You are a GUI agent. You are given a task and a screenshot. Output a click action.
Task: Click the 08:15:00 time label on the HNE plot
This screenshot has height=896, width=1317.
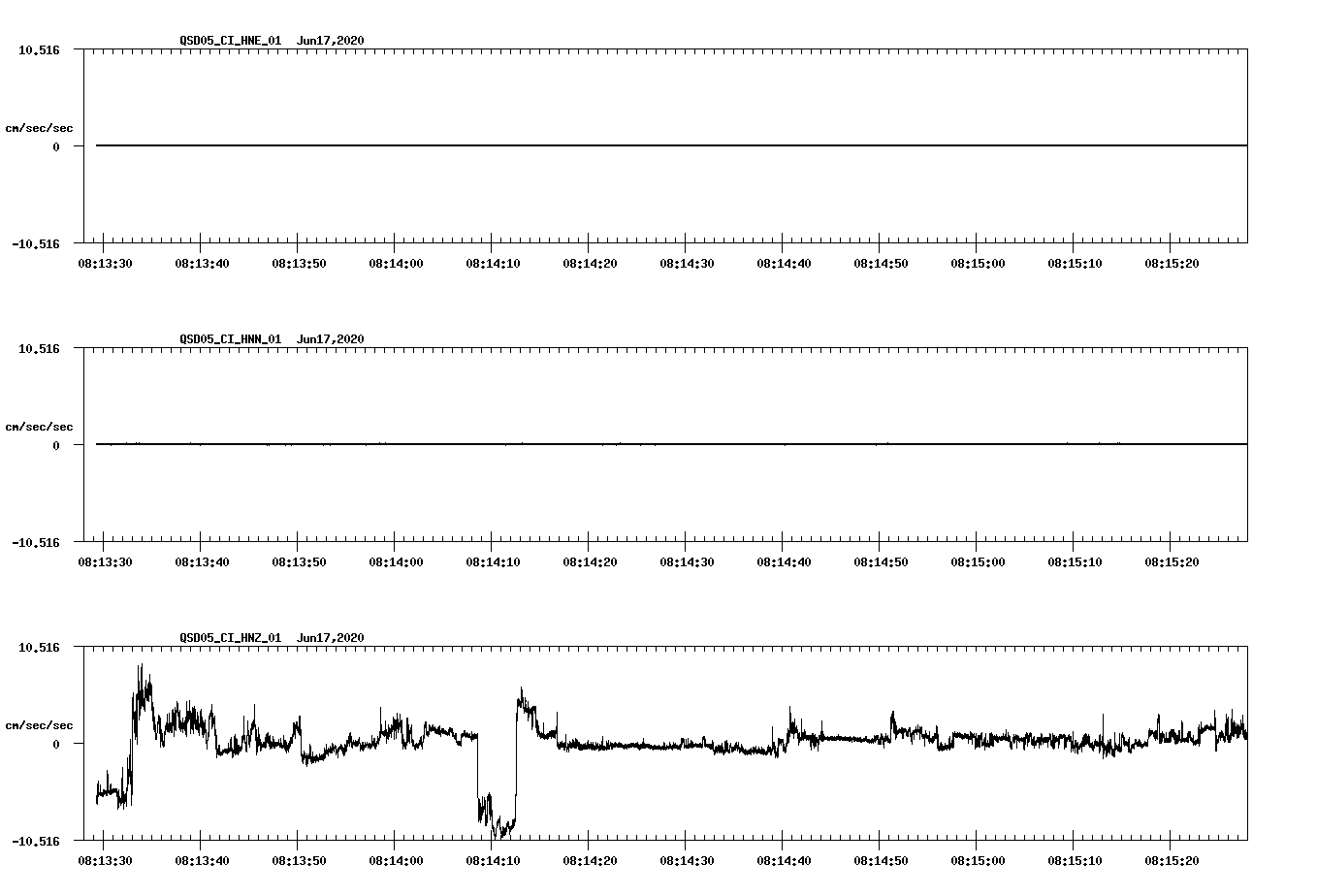pyautogui.click(x=978, y=264)
